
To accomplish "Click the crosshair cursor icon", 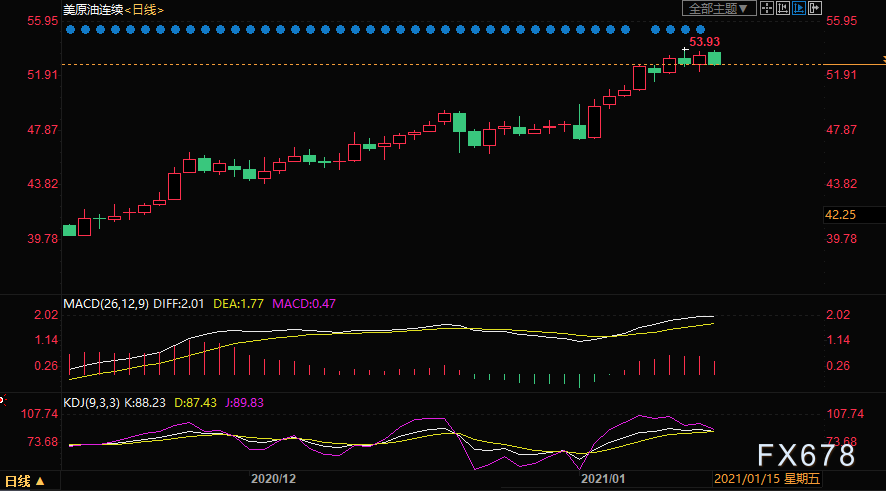I will 767,8.
